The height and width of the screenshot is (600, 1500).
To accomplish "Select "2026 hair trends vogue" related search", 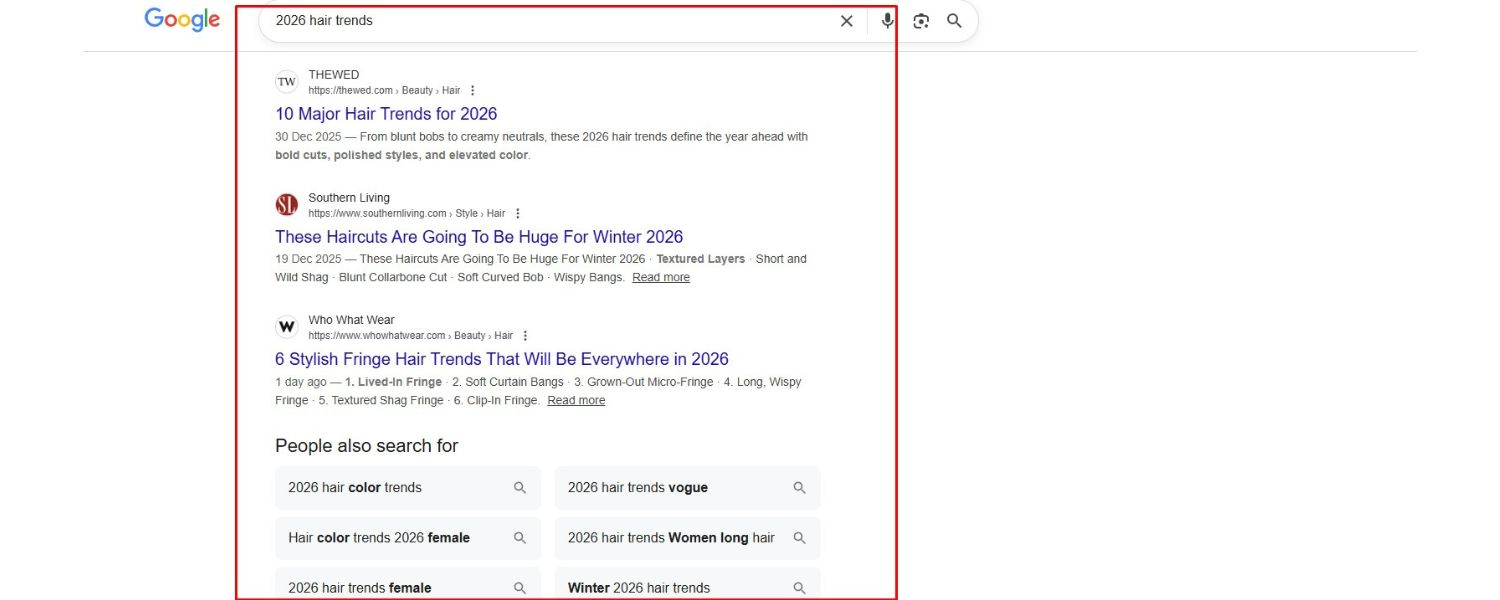I will pyautogui.click(x=687, y=488).
